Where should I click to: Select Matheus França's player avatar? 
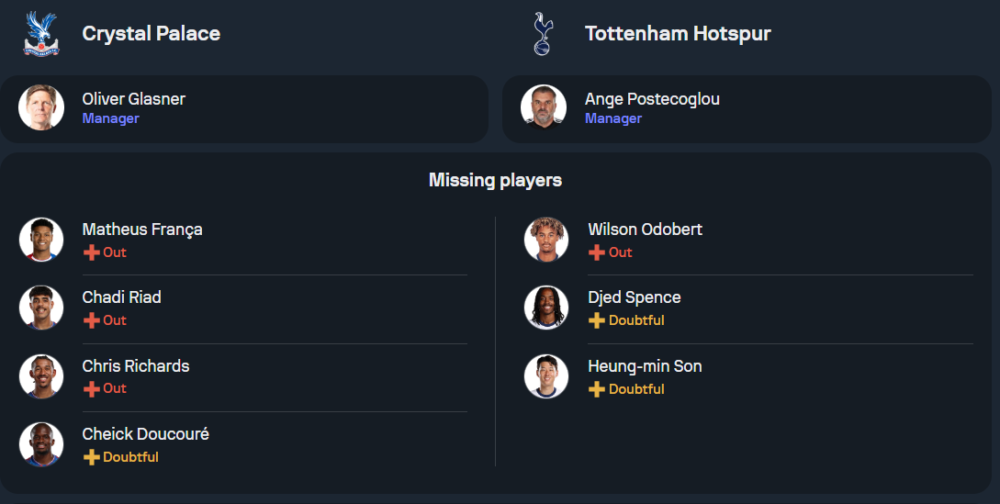pos(41,240)
